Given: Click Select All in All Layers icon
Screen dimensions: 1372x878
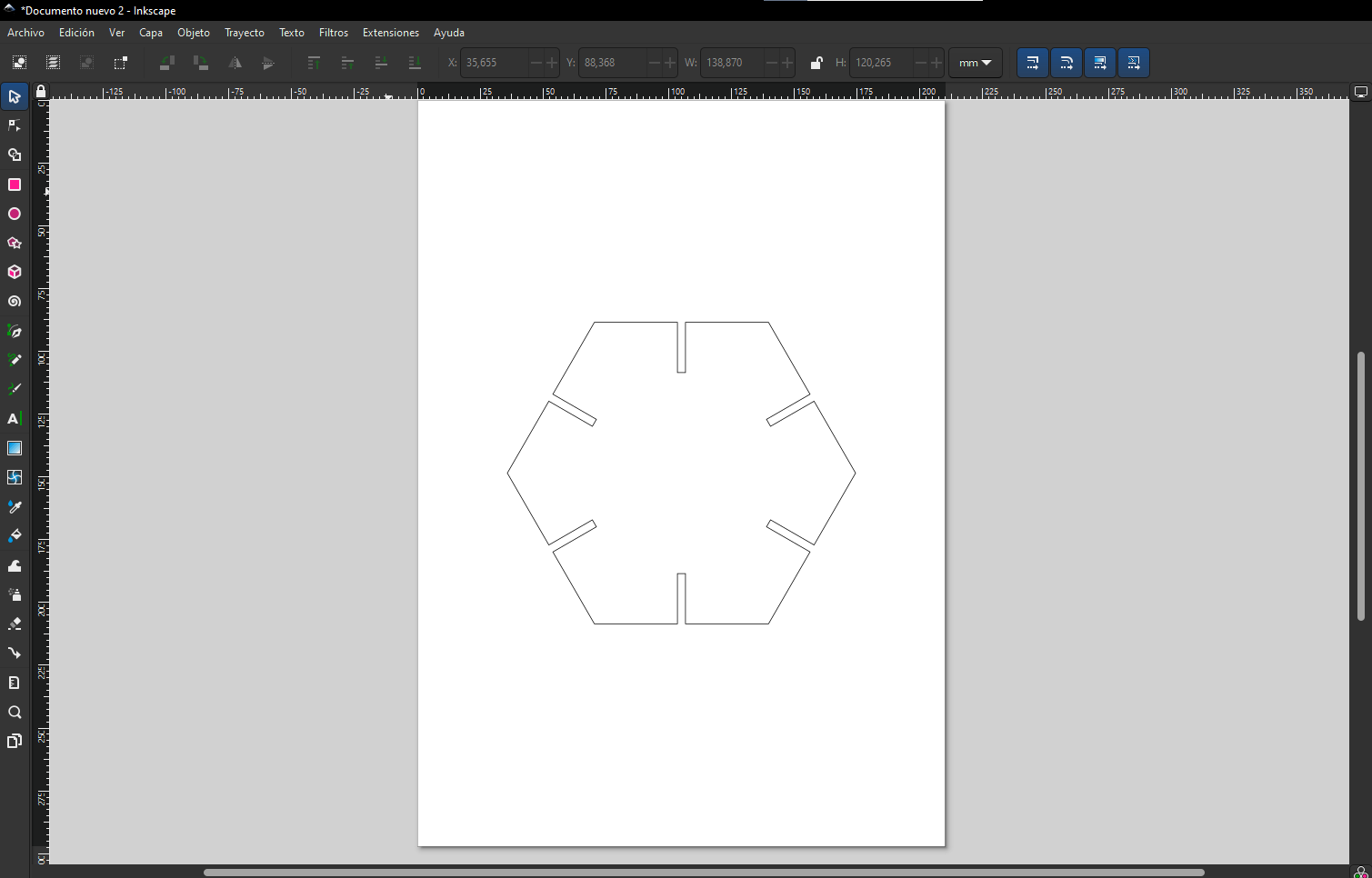Looking at the screenshot, I should click(53, 63).
